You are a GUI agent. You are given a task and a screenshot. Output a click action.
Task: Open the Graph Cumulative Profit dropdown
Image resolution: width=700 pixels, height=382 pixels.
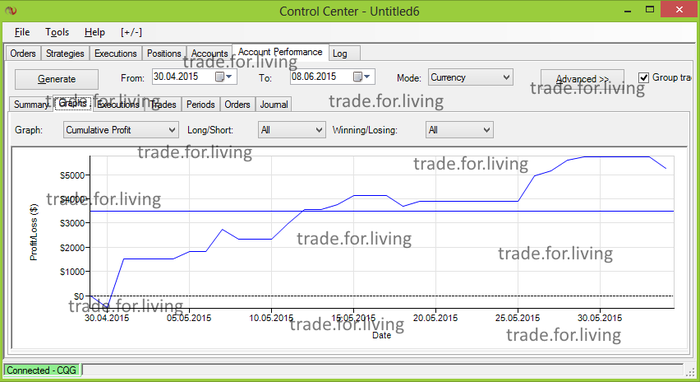coord(172,130)
